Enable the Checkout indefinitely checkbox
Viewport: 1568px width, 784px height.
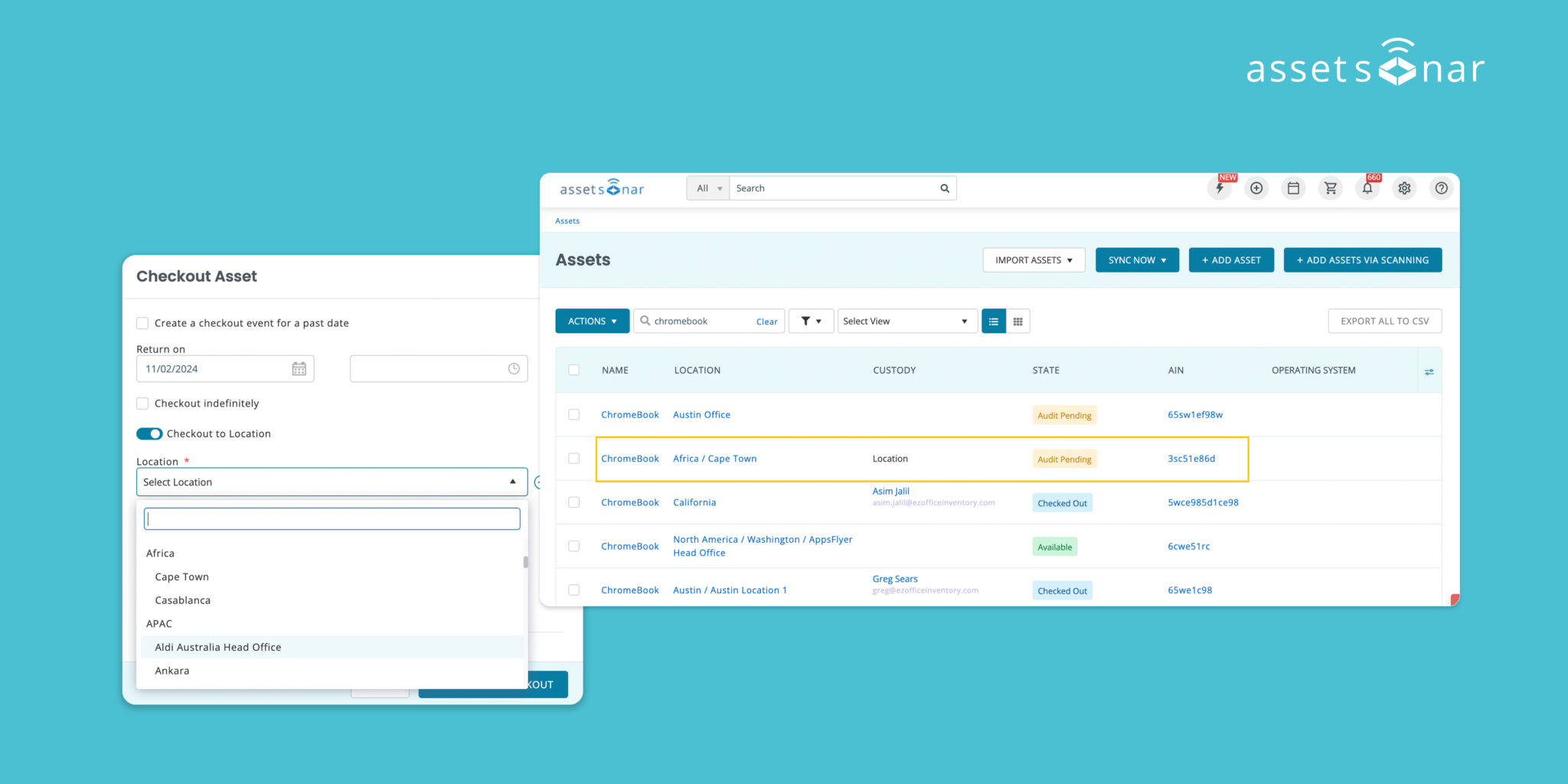click(142, 403)
